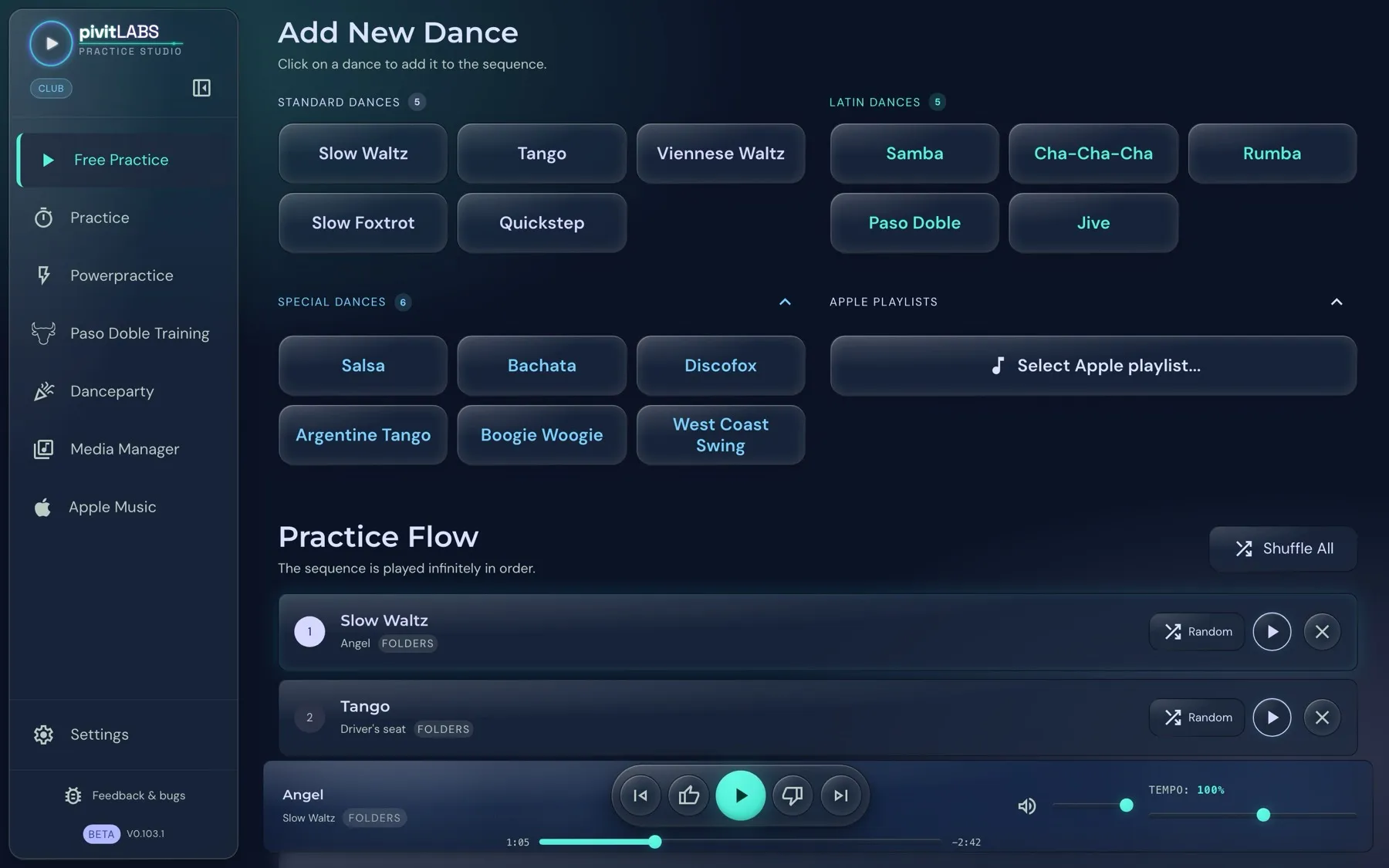This screenshot has width=1389, height=868.
Task: Skip to next track
Action: [840, 795]
